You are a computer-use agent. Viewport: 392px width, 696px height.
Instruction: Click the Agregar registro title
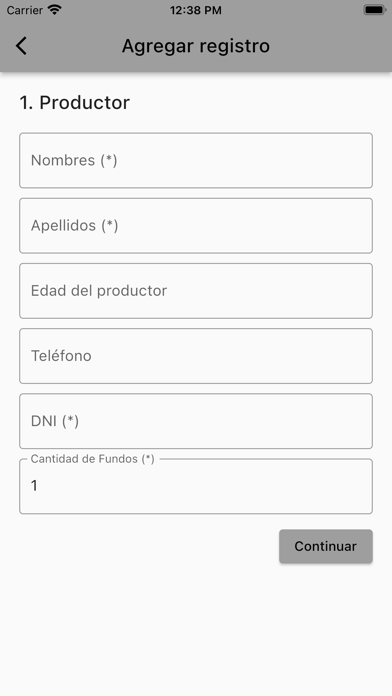(x=196, y=46)
